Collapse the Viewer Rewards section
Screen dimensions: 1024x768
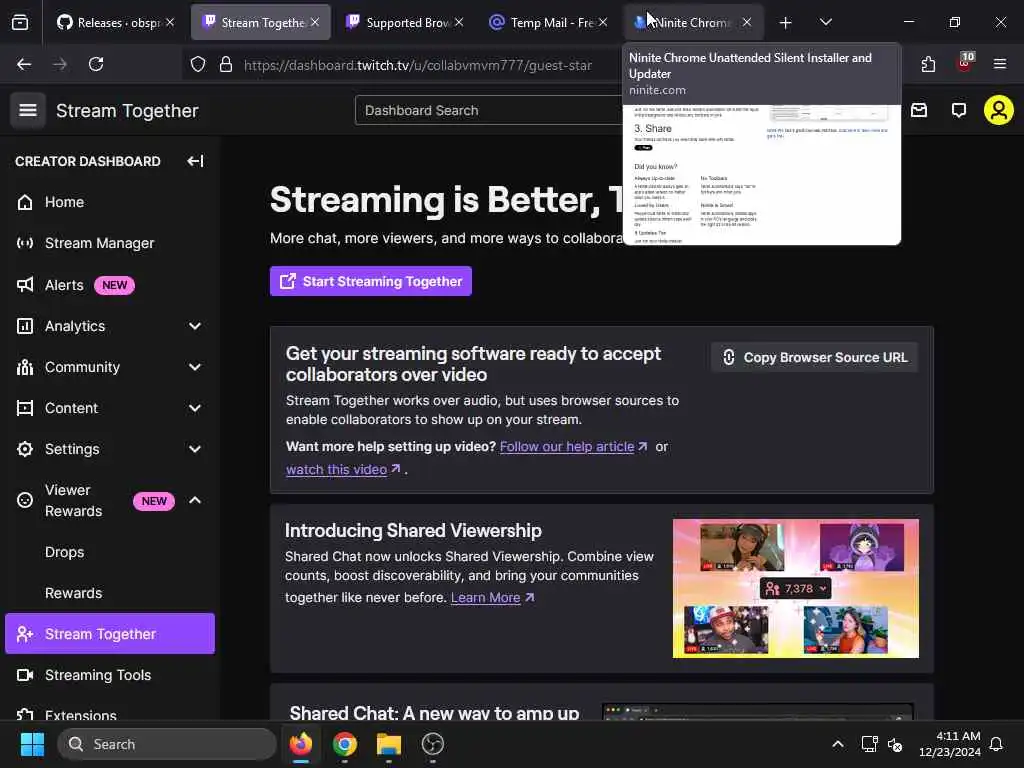click(195, 501)
